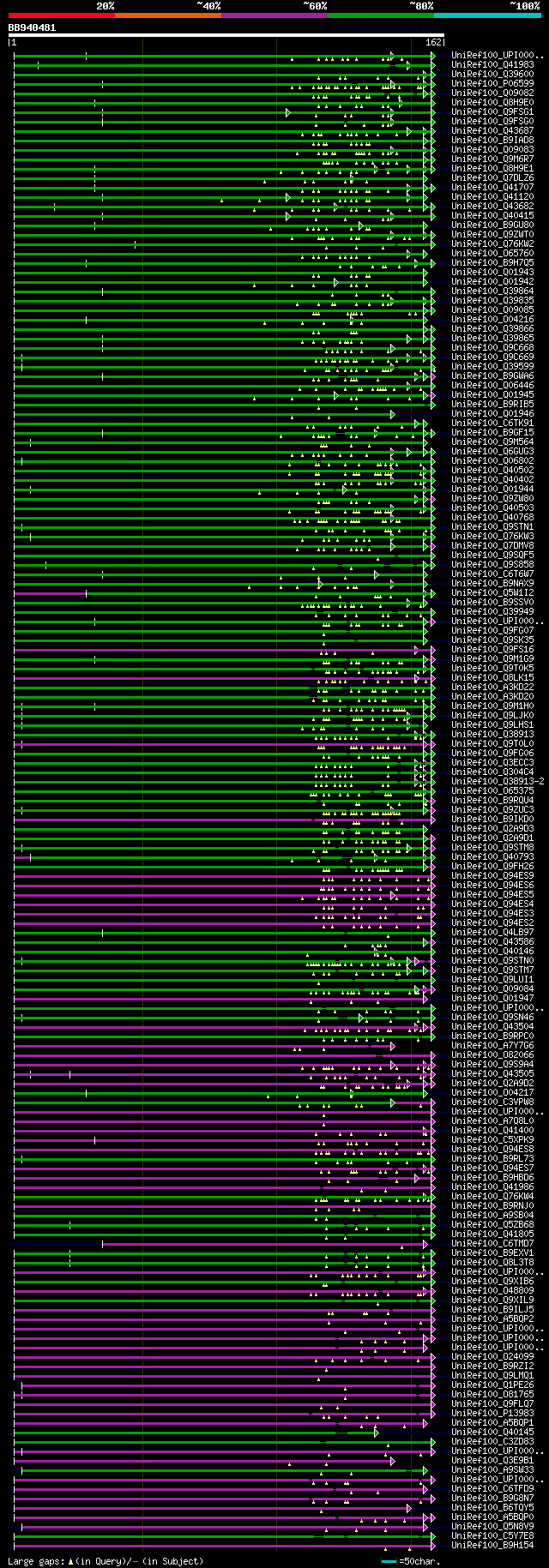Select hit label UniRef100_A3KD22
549x1568 pixels.
pyautogui.click(x=492, y=688)
